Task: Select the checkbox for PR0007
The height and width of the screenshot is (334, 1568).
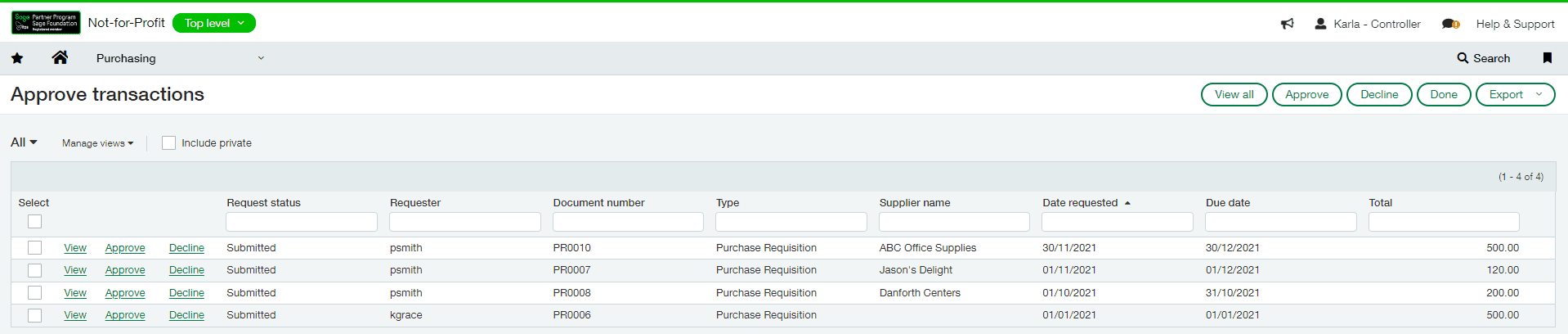Action: 34,270
